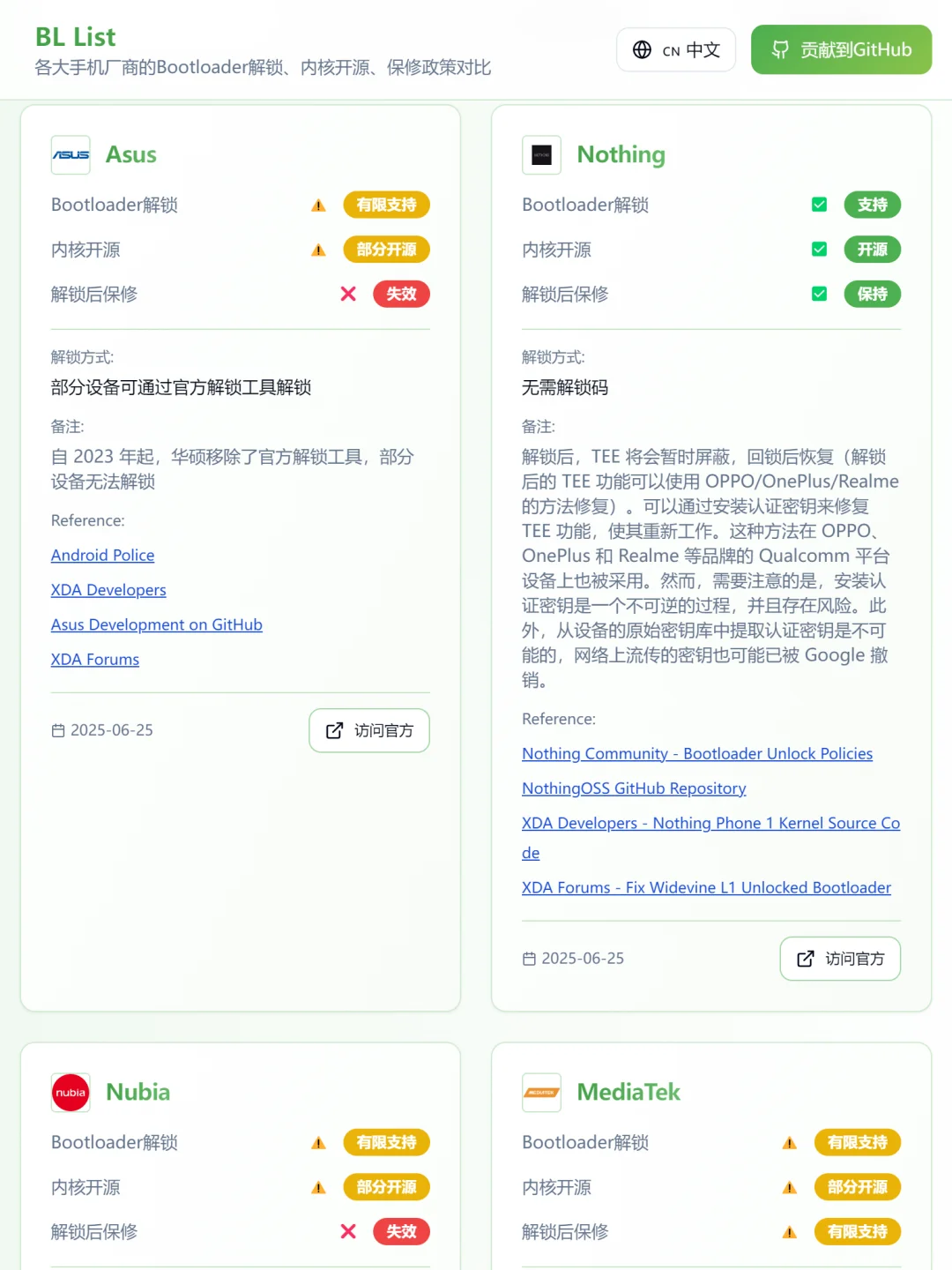Click the 贡献到GitHub button

coord(840,49)
